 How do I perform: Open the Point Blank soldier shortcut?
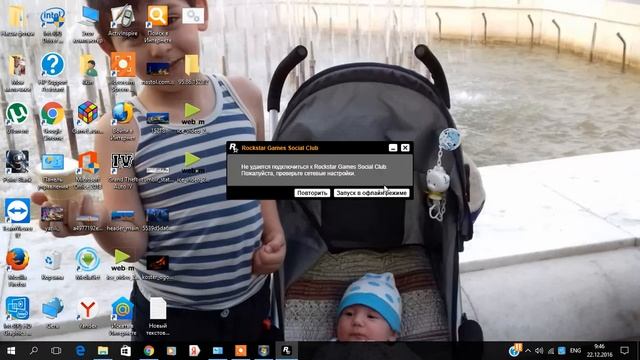(x=17, y=167)
